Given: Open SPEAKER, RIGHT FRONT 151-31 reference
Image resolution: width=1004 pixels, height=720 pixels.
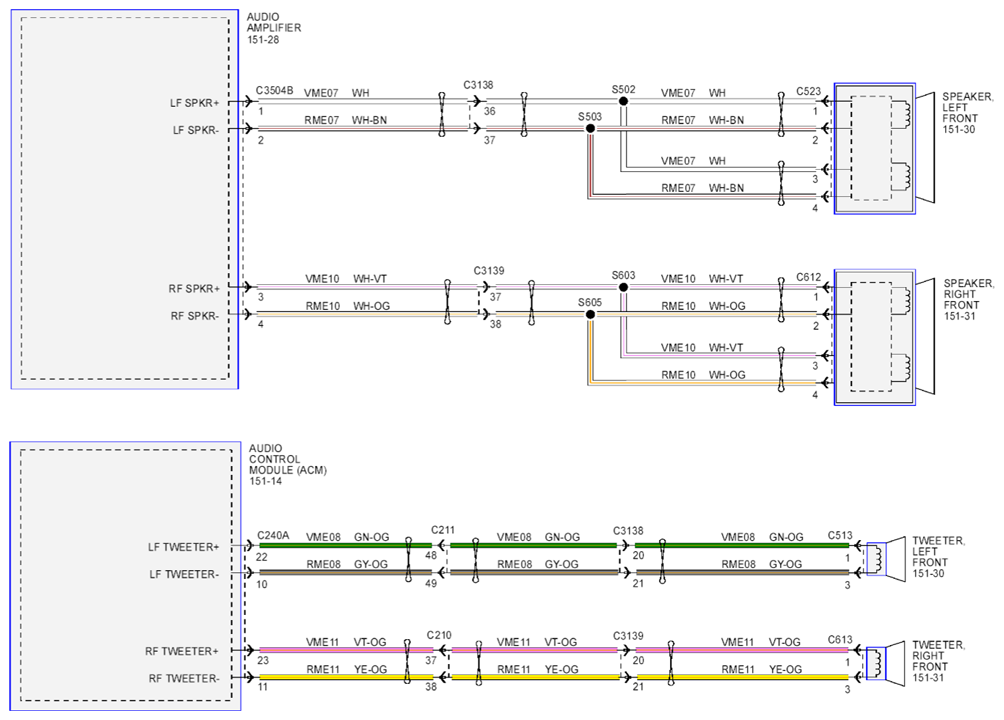Looking at the screenshot, I should click(x=969, y=299).
